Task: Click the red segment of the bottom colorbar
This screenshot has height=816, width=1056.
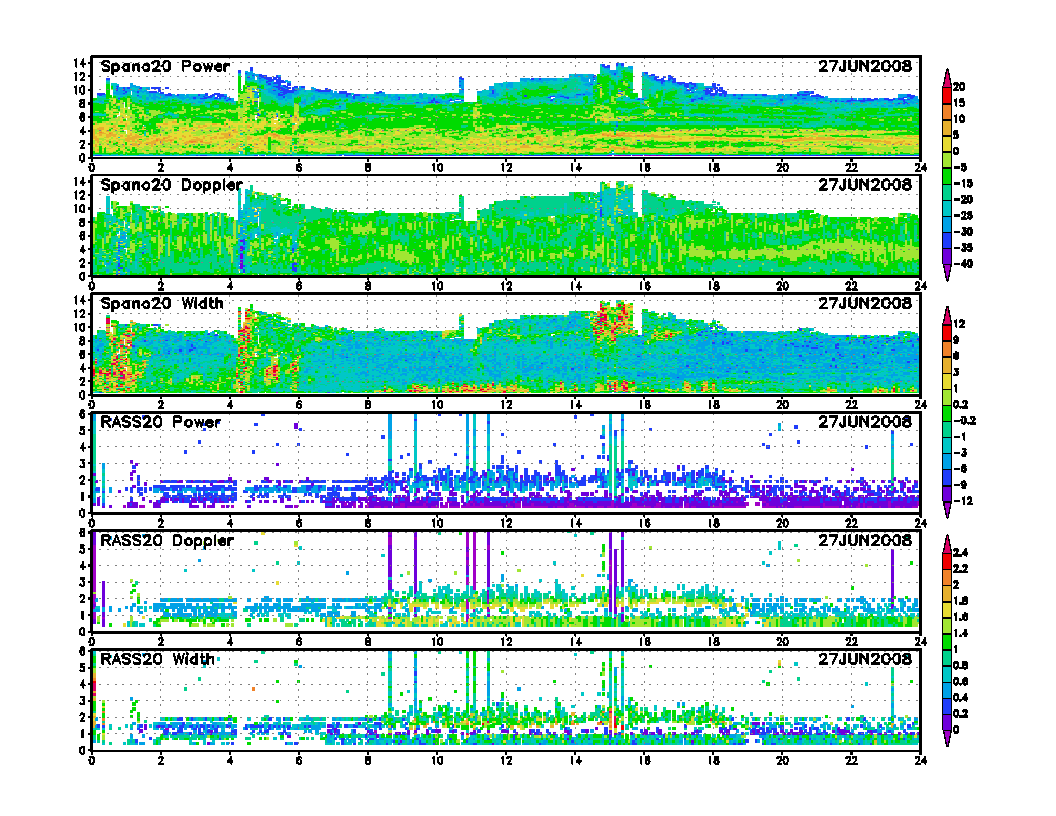Action: coord(946,560)
